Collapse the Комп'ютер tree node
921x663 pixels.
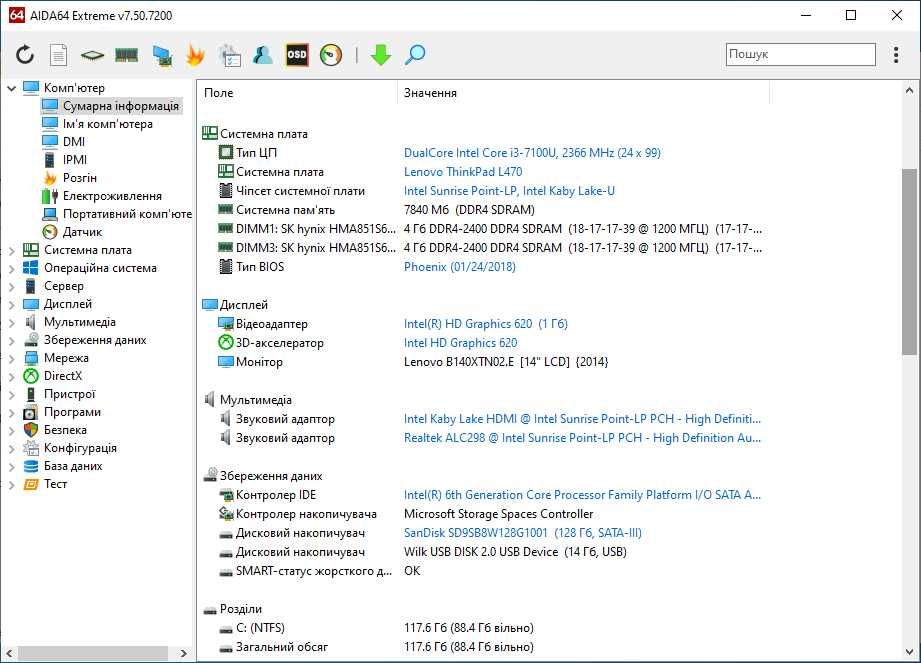tap(11, 88)
